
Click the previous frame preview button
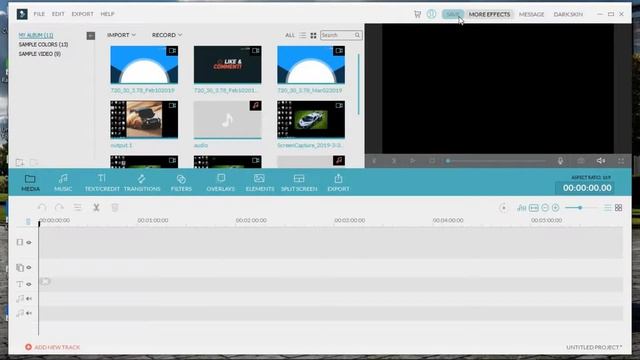(374, 161)
